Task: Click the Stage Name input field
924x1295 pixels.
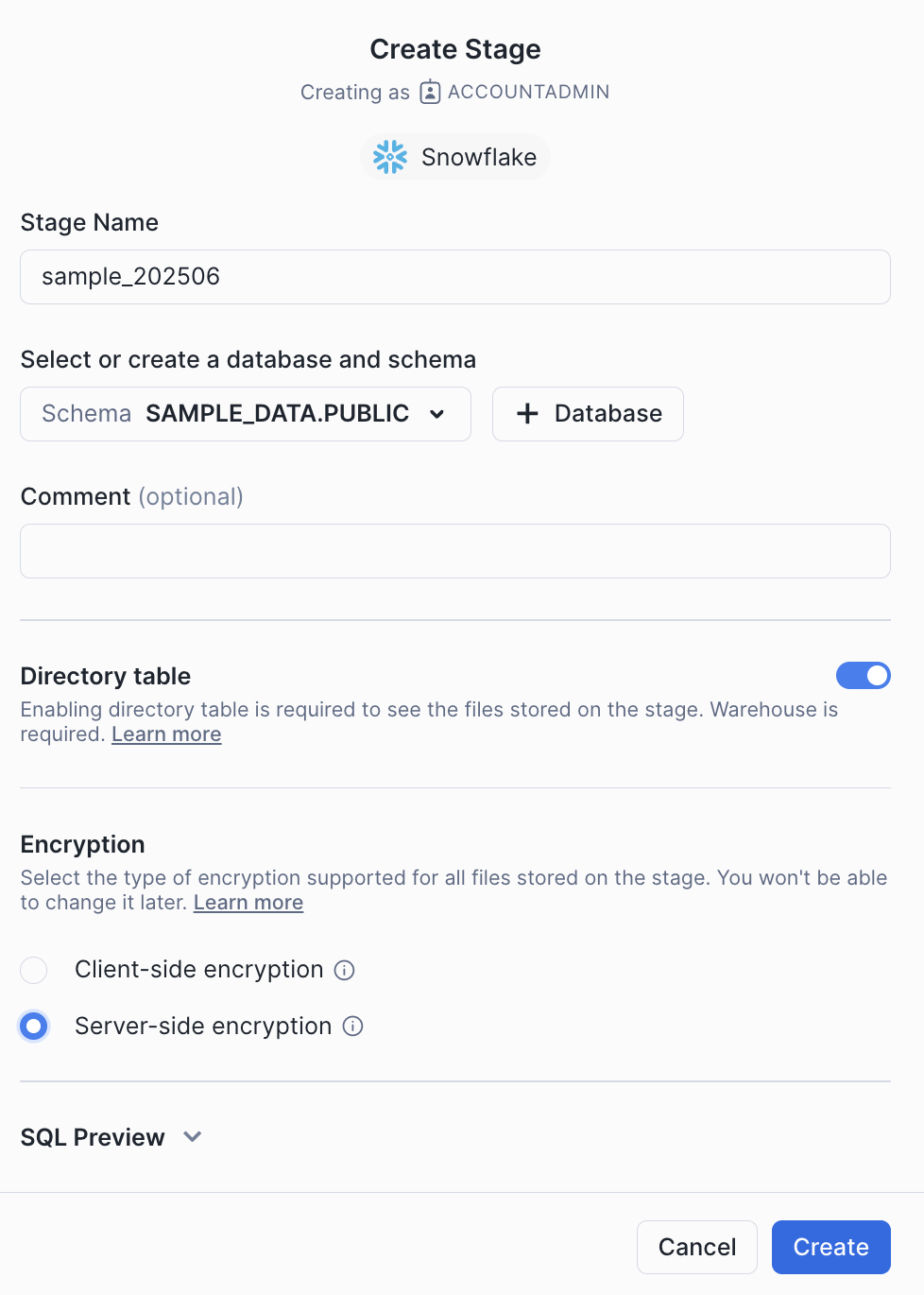Action: pos(455,277)
